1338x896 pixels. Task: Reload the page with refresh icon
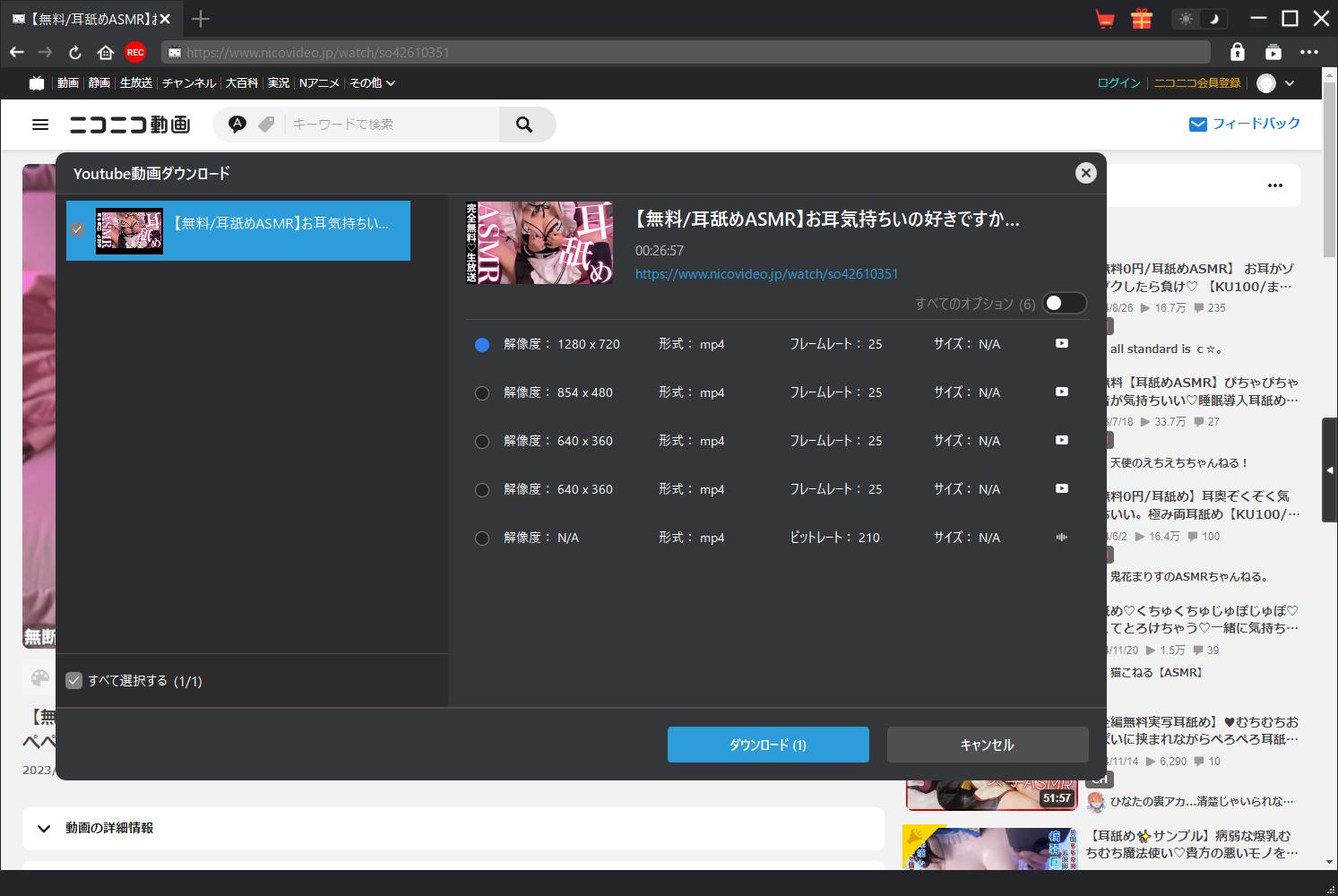75,53
